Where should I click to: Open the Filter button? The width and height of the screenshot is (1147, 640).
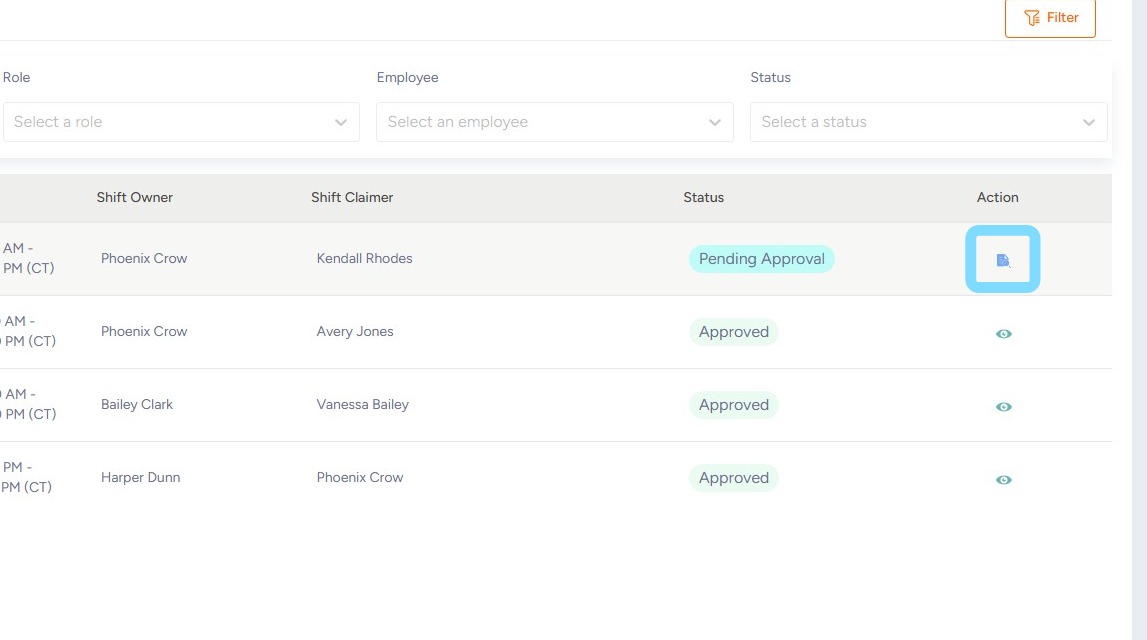(1050, 18)
